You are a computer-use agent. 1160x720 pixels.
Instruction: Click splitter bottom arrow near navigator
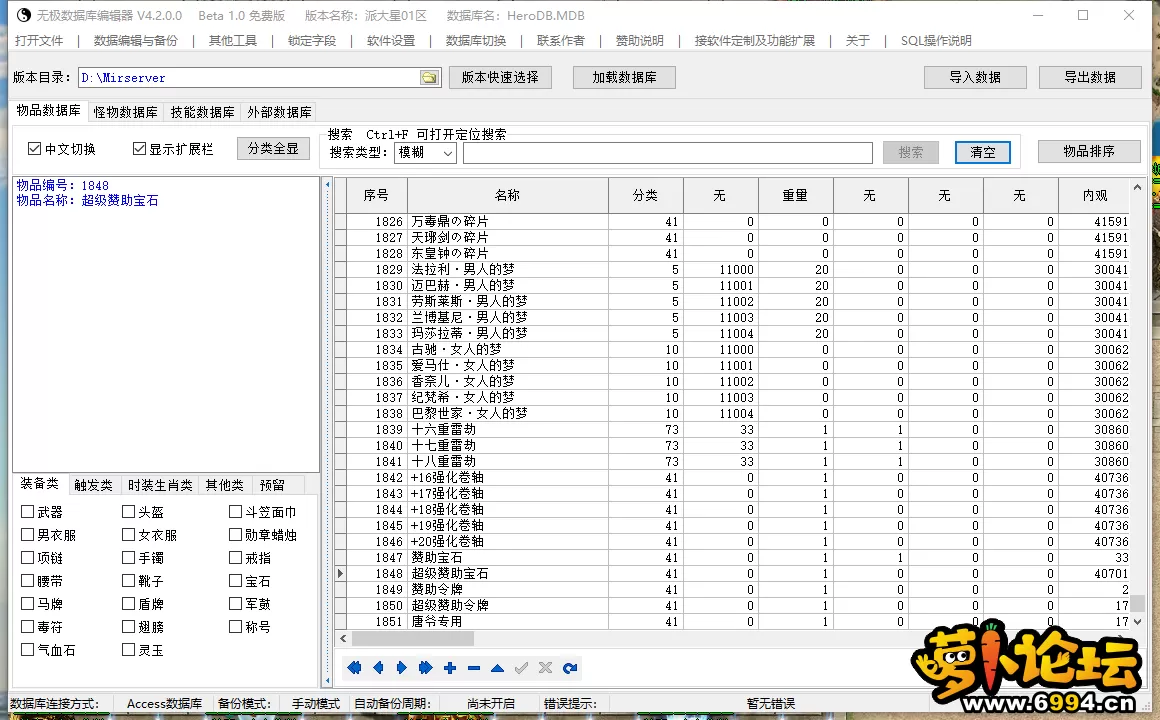(327, 680)
